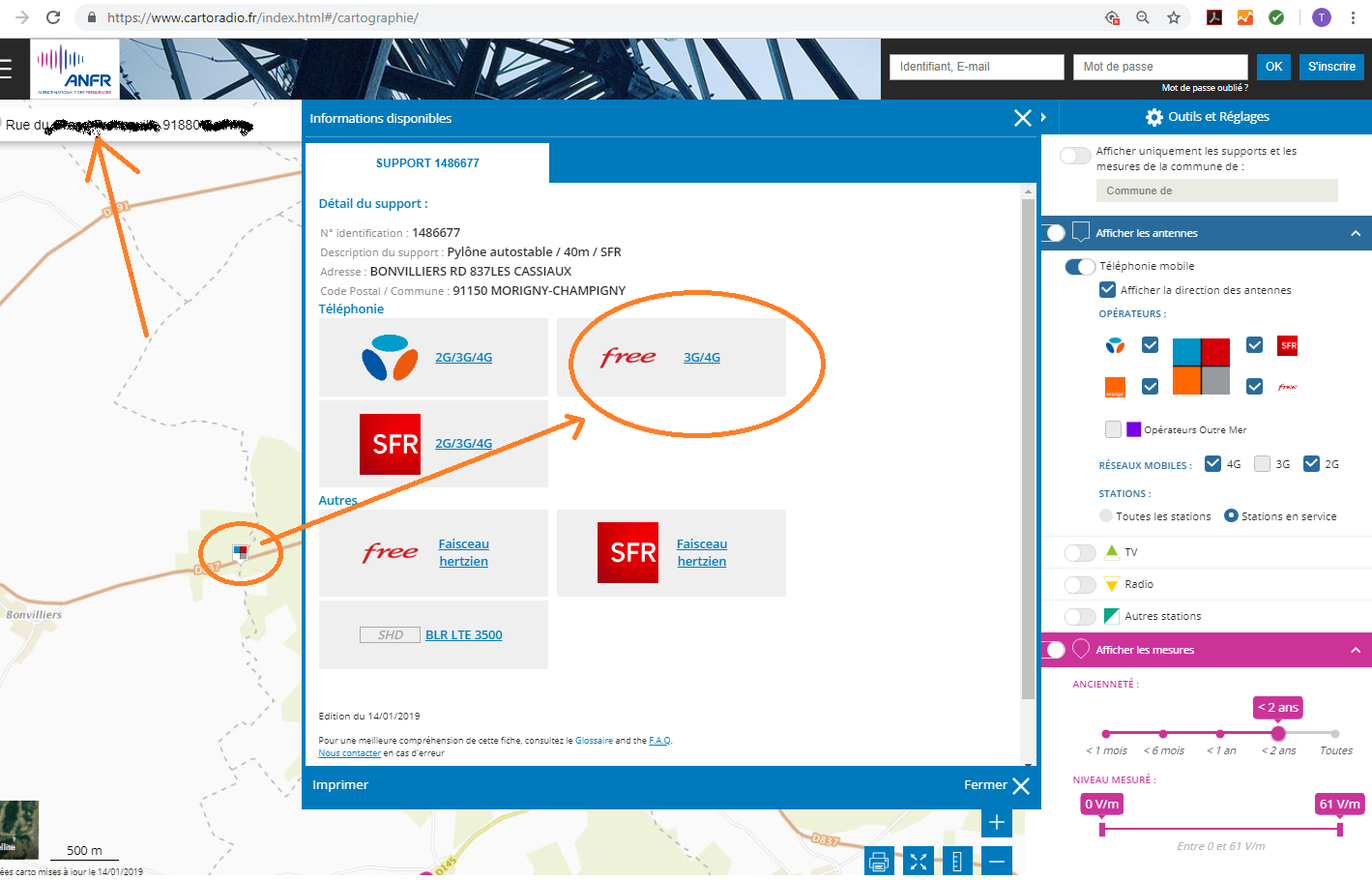Click the S'inscrire button
Viewport: 1372px width, 880px height.
(1331, 67)
